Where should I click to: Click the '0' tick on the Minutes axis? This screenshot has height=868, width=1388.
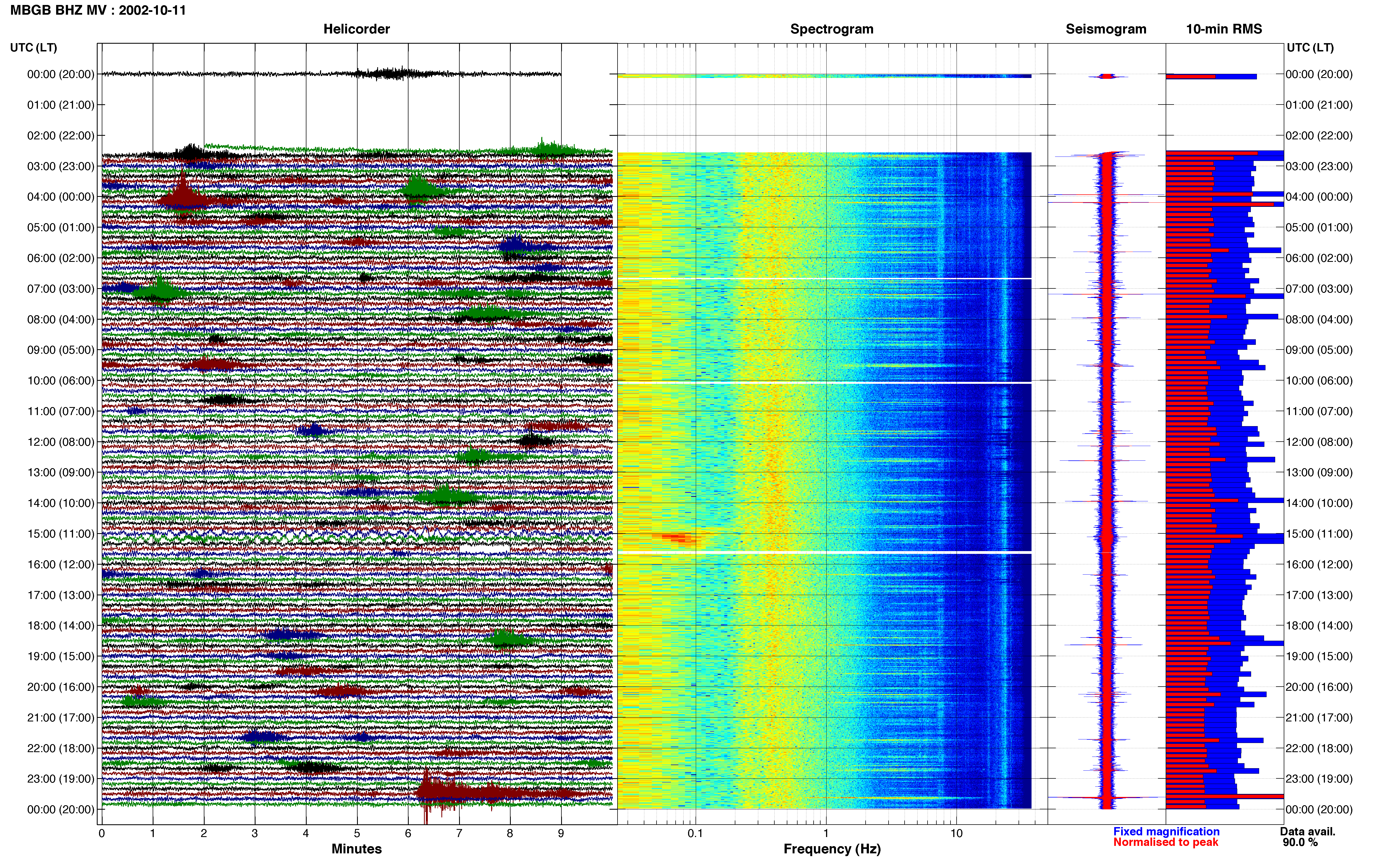[x=101, y=833]
